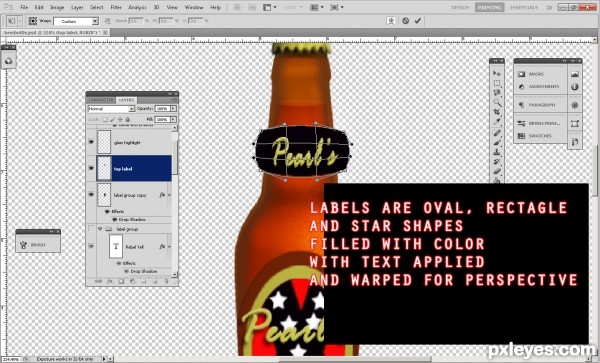Click the Opacity value field
600x363 pixels.
click(162, 109)
